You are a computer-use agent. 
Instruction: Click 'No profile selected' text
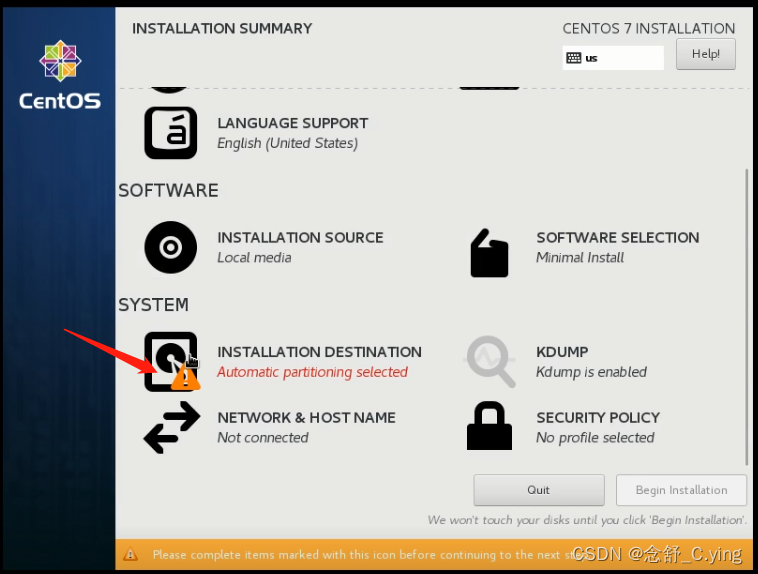click(x=595, y=438)
